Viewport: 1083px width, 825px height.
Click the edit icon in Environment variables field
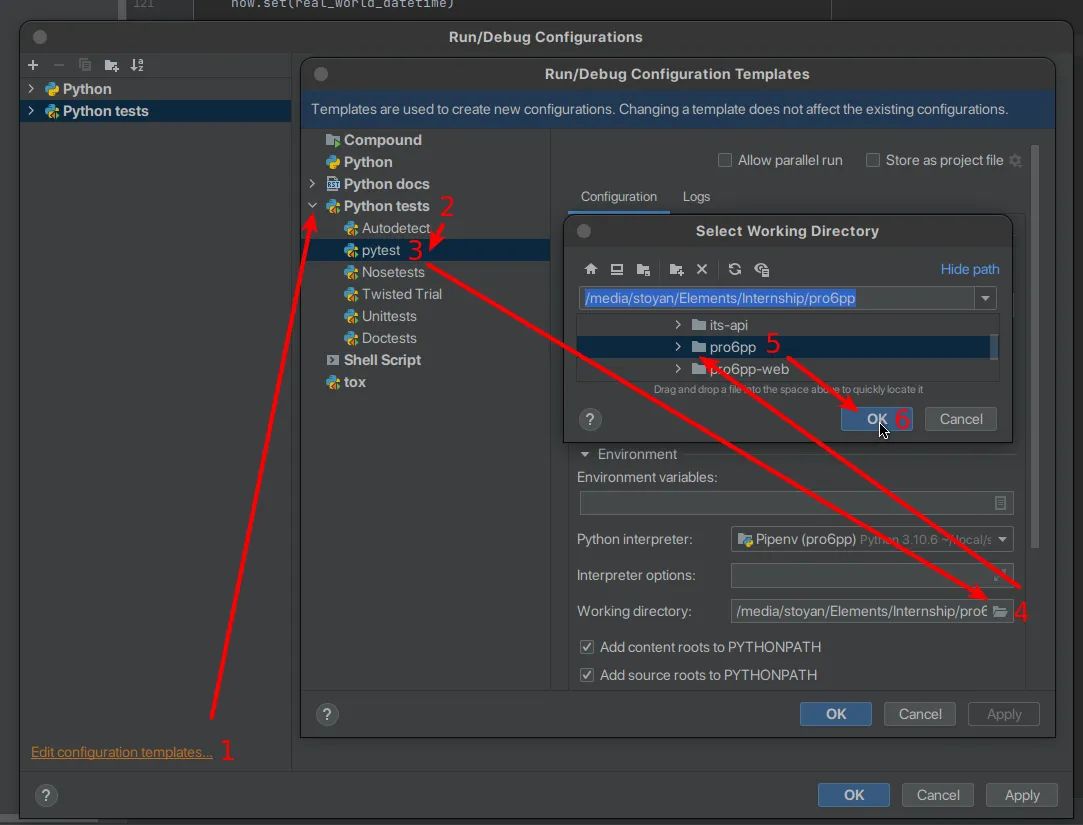pos(1000,503)
